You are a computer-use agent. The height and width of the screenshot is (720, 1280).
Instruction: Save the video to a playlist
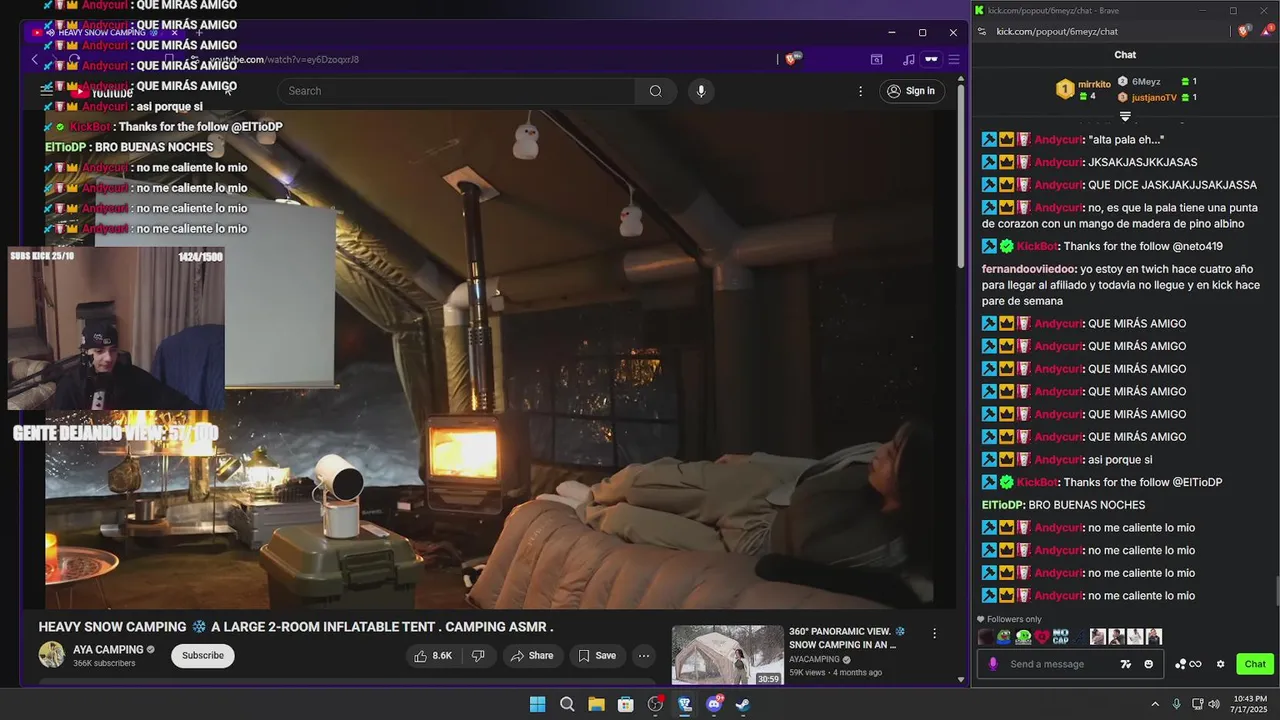[x=597, y=656]
